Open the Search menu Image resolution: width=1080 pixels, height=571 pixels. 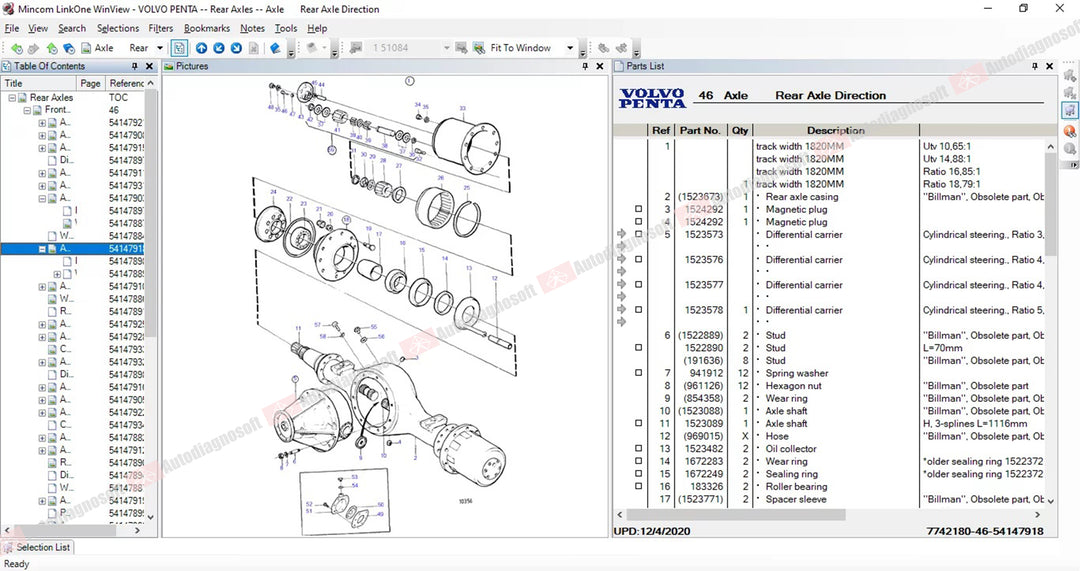[72, 28]
